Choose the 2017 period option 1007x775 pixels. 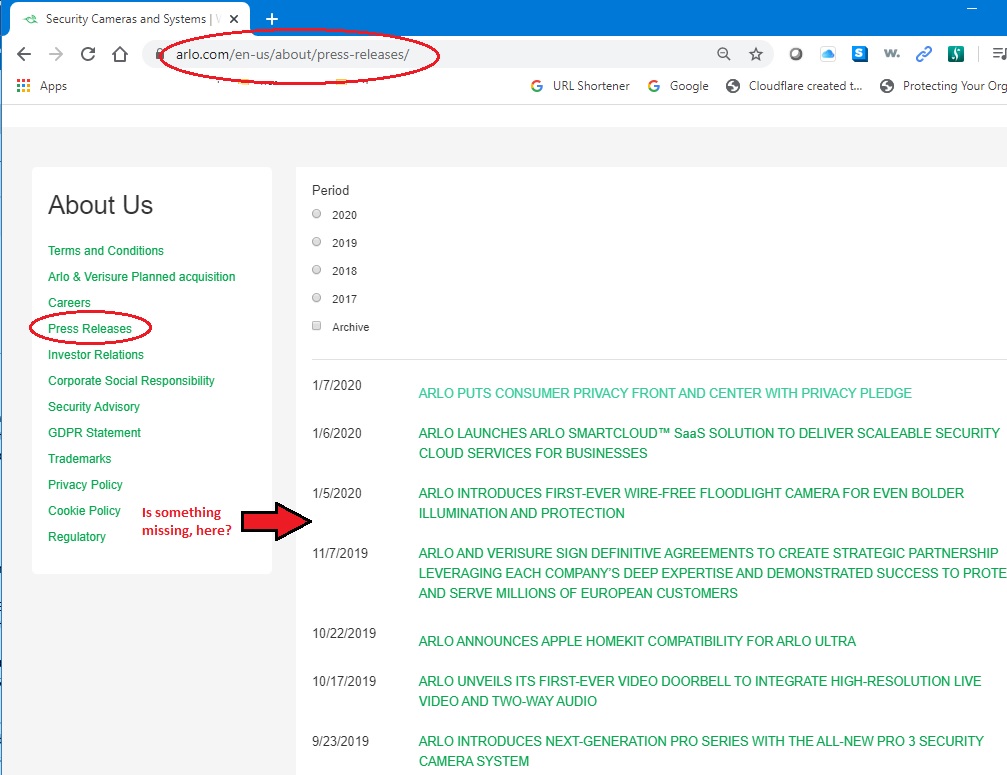coord(317,298)
